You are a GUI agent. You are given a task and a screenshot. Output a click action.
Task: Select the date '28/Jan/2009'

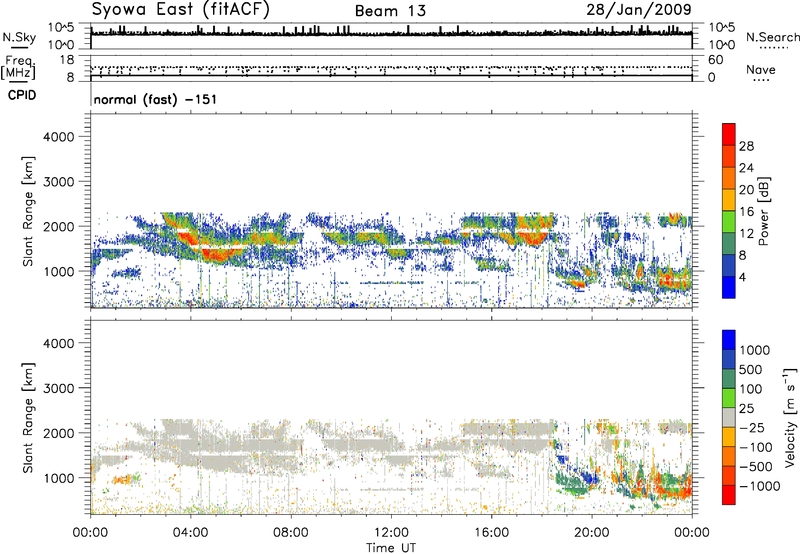tap(639, 10)
